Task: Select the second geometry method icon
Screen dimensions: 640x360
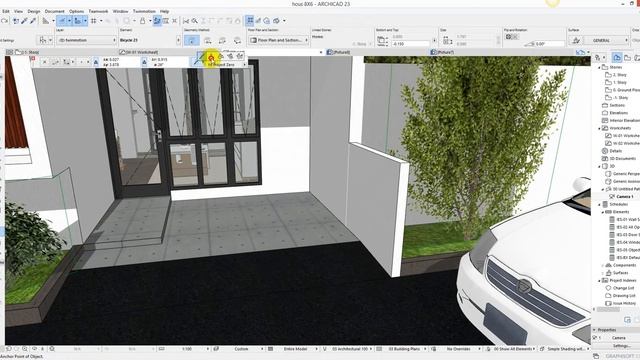Action: pos(207,40)
